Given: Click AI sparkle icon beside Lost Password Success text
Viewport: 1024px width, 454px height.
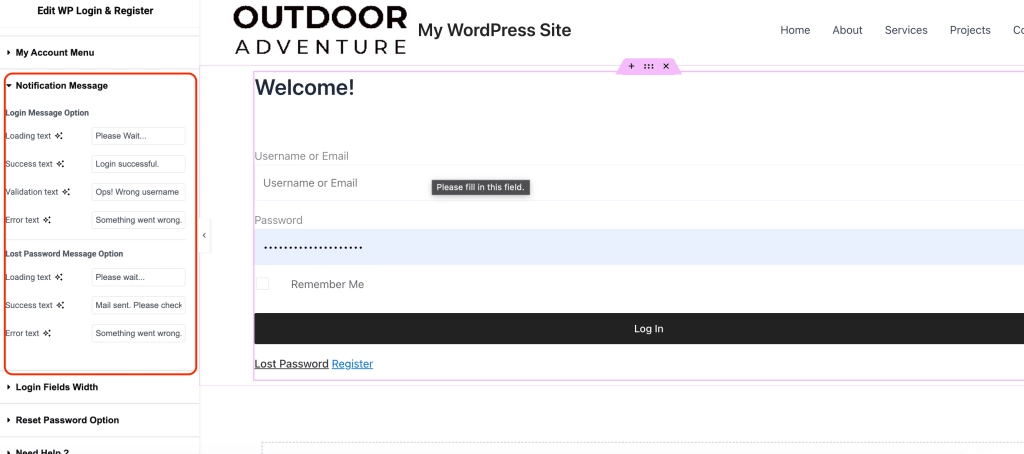Looking at the screenshot, I should pos(61,306).
